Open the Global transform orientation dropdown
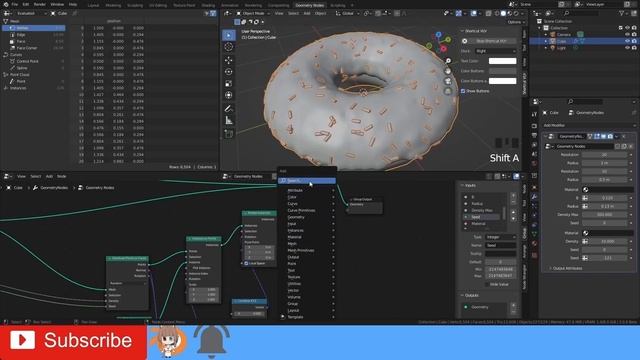The height and width of the screenshot is (360, 640). point(349,13)
